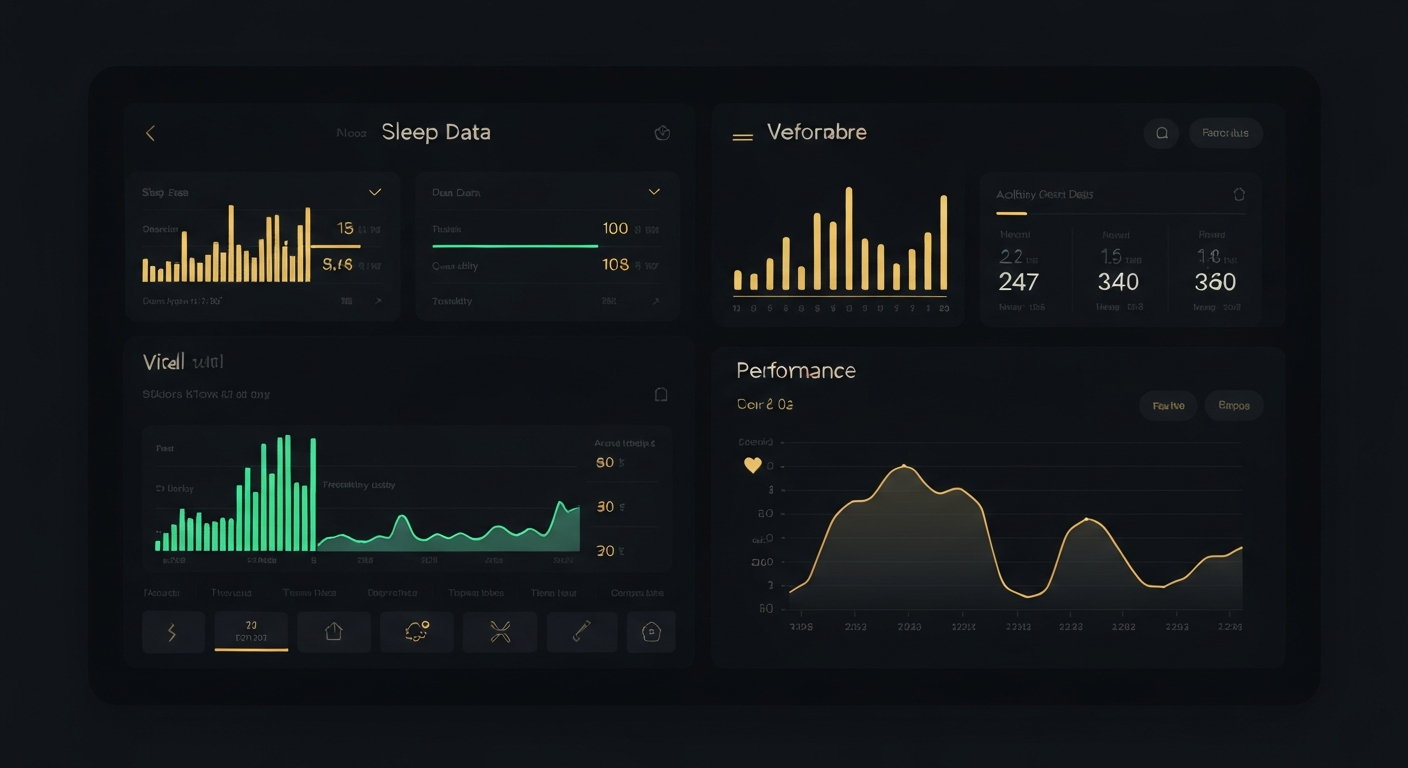Click the Expos button in Performance panel
This screenshot has width=1408, height=768.
tap(1233, 405)
